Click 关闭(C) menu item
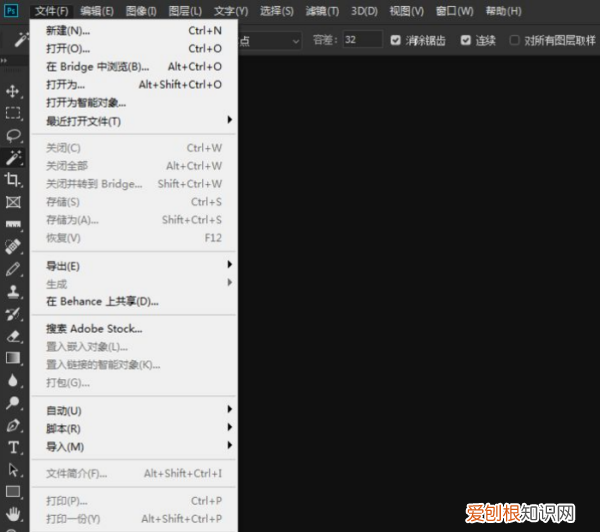This screenshot has height=532, width=600. pos(134,148)
